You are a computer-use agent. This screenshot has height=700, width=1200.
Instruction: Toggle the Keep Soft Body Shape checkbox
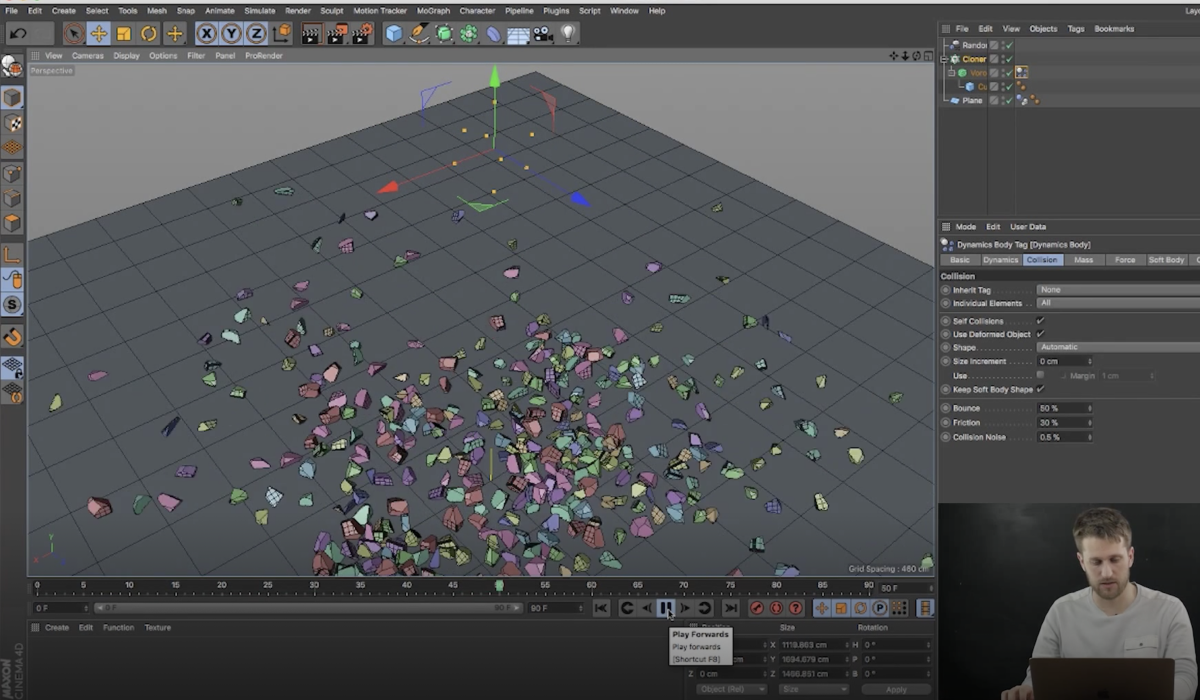(x=1040, y=389)
